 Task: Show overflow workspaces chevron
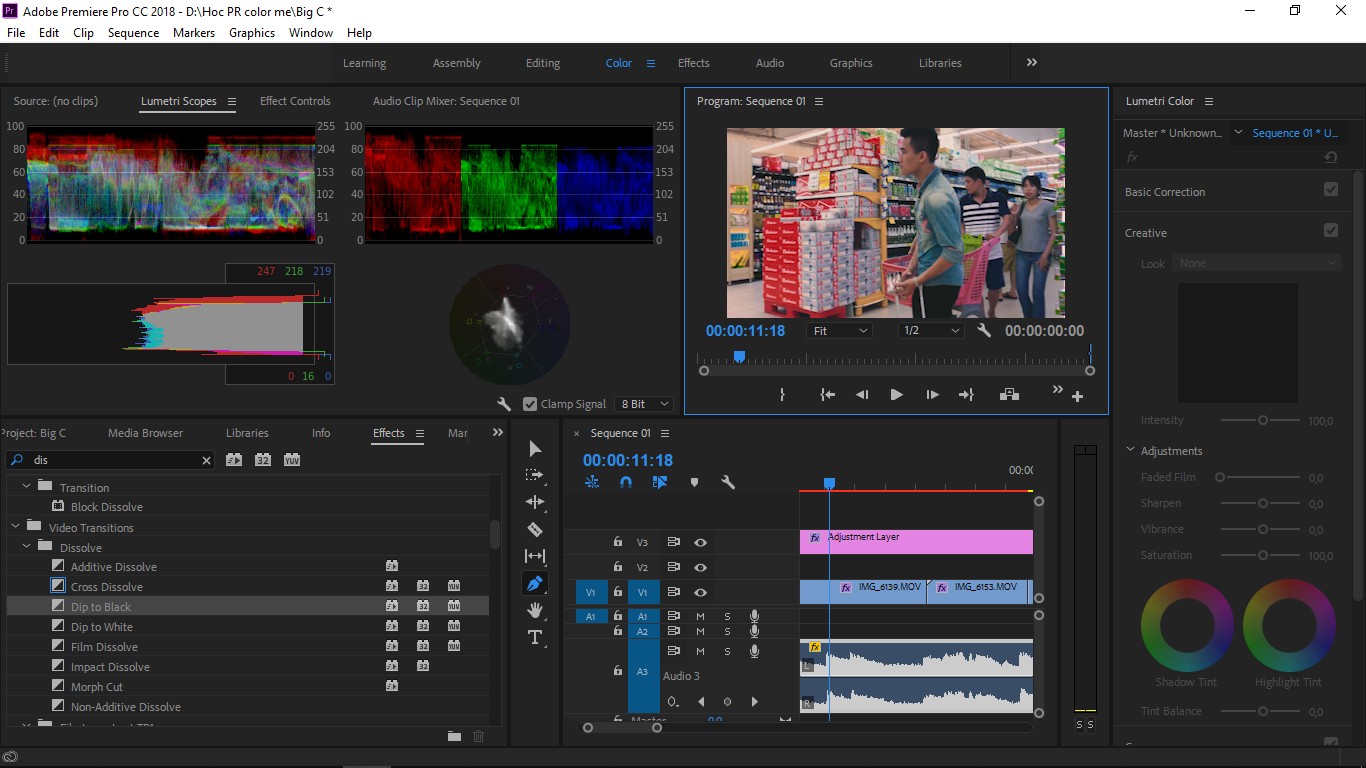(x=1032, y=62)
